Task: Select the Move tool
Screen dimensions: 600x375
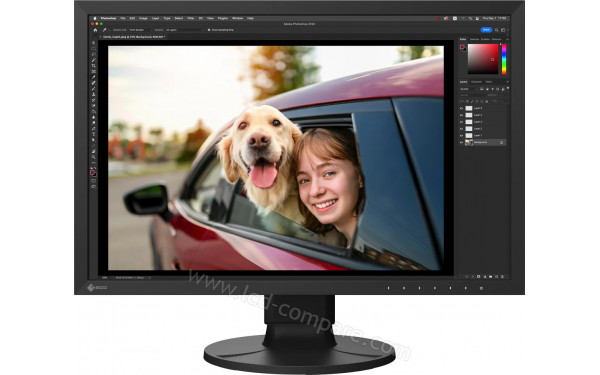Action: click(x=93, y=42)
